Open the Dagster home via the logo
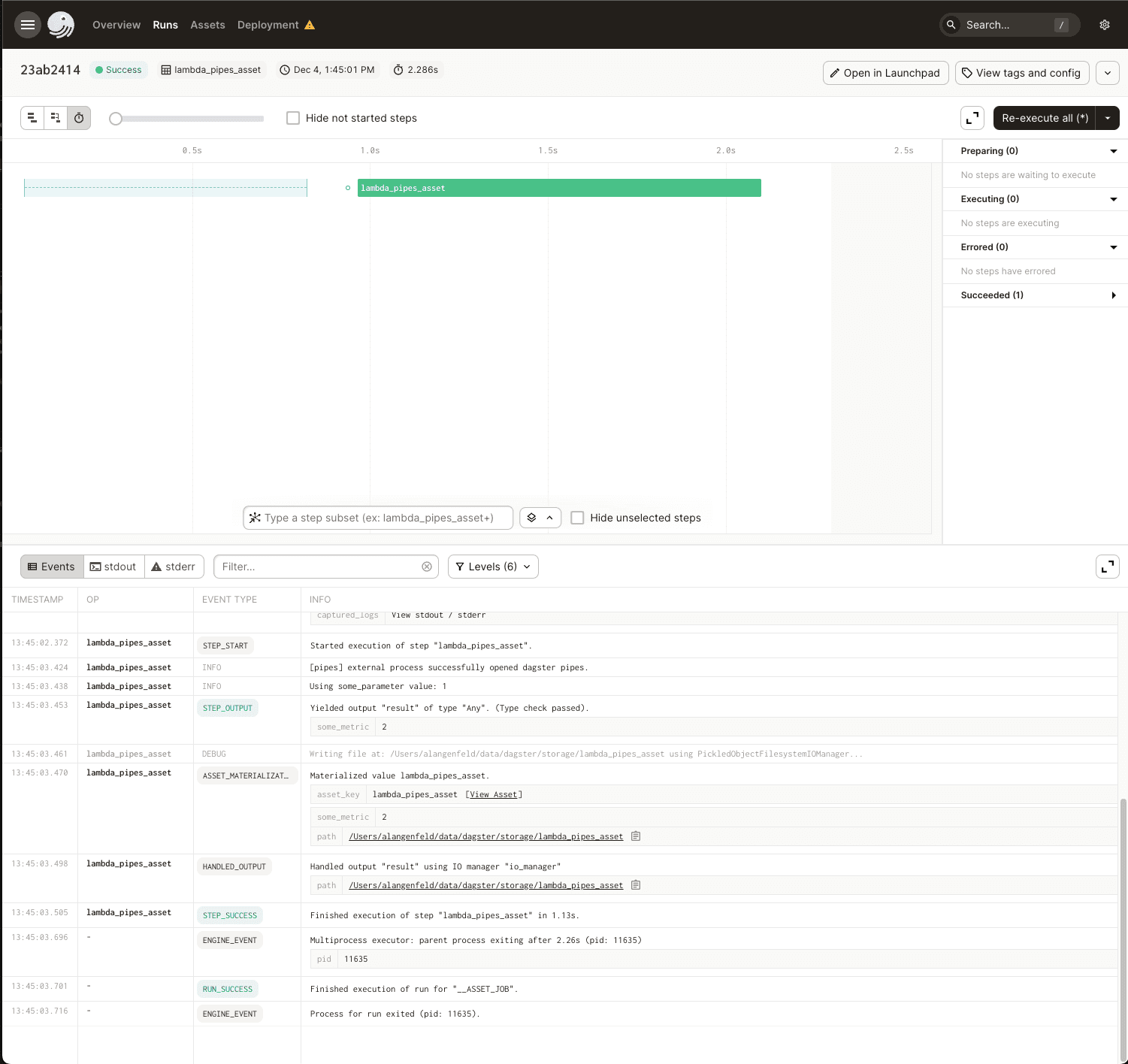Screen dimensions: 1128x1064 tap(61, 24)
